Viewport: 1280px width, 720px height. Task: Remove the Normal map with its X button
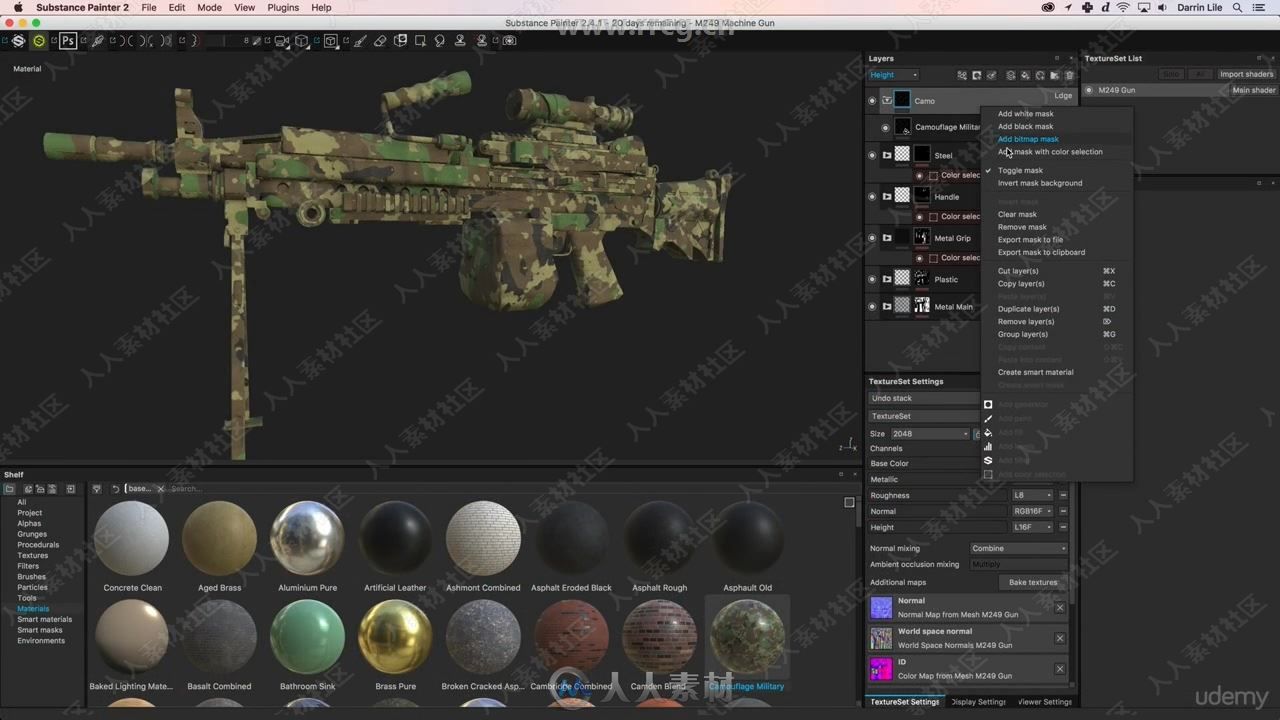(1060, 607)
